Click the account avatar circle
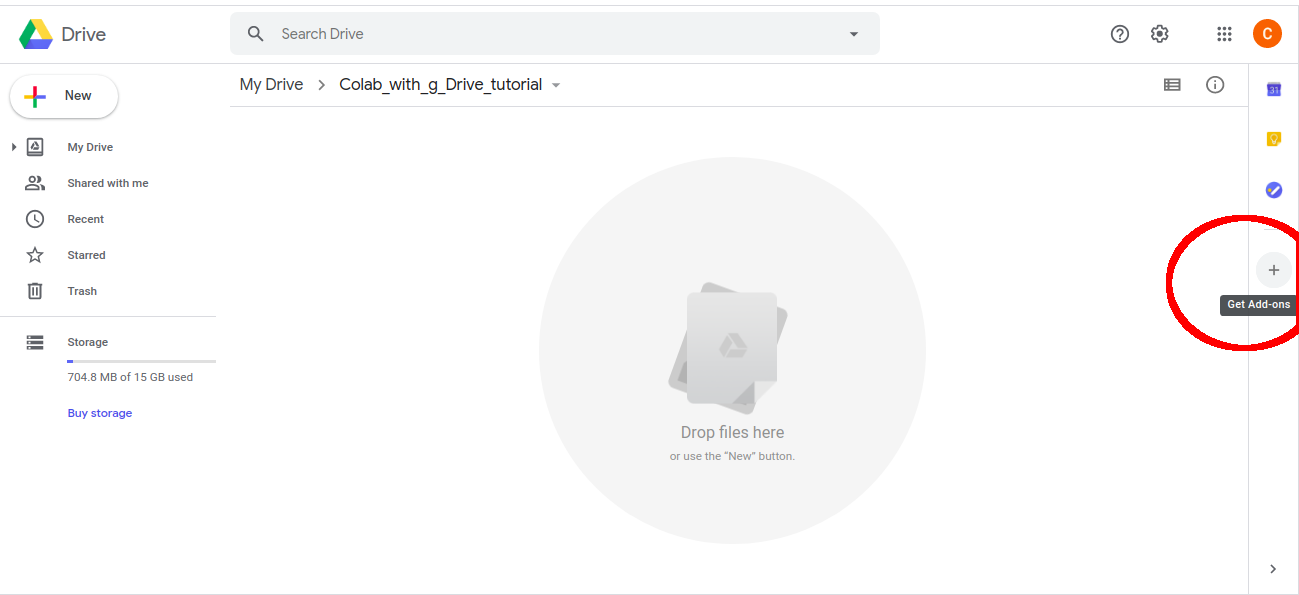 click(x=1266, y=33)
